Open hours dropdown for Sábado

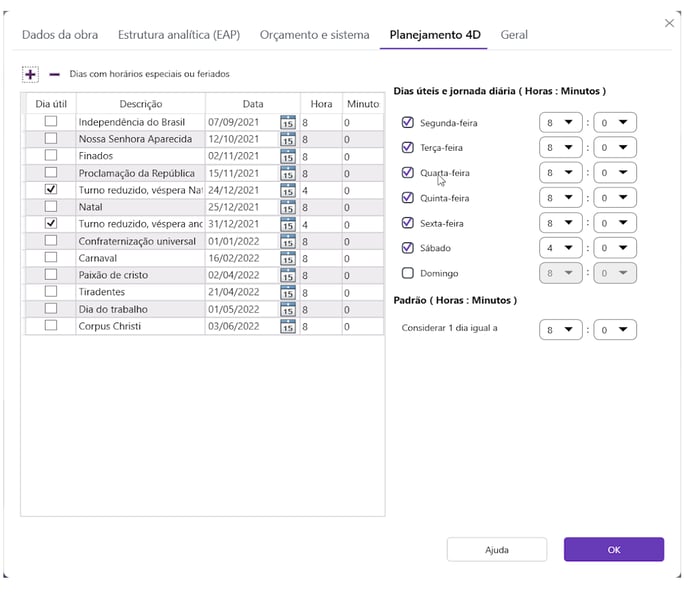560,247
